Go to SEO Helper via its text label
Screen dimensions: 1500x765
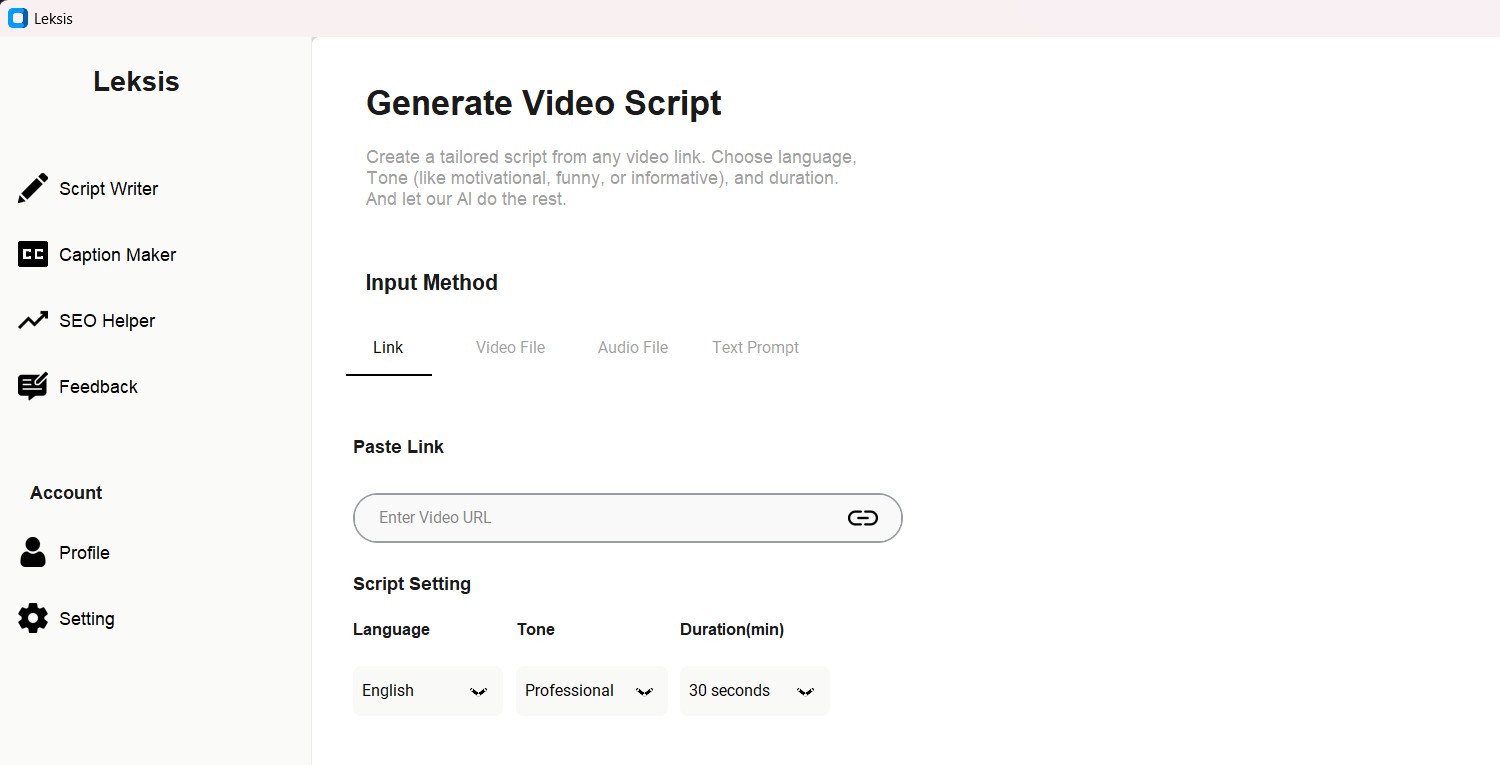pos(107,321)
